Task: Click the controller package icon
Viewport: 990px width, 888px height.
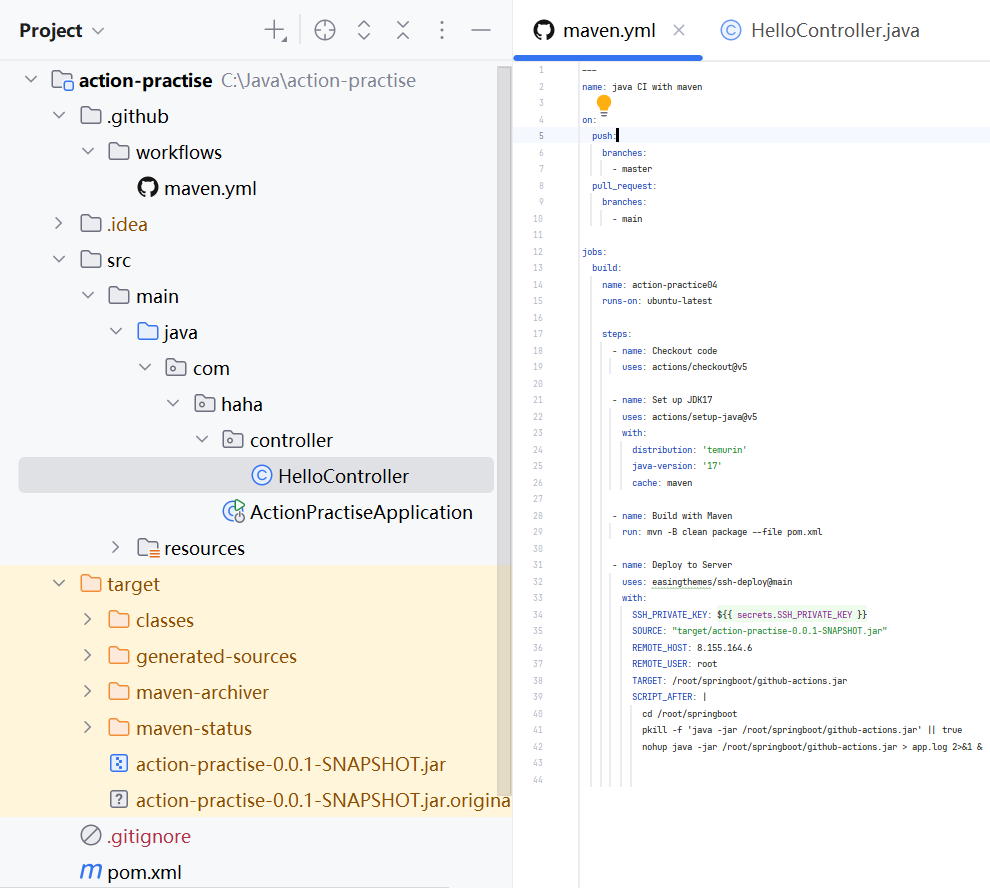Action: (x=233, y=440)
